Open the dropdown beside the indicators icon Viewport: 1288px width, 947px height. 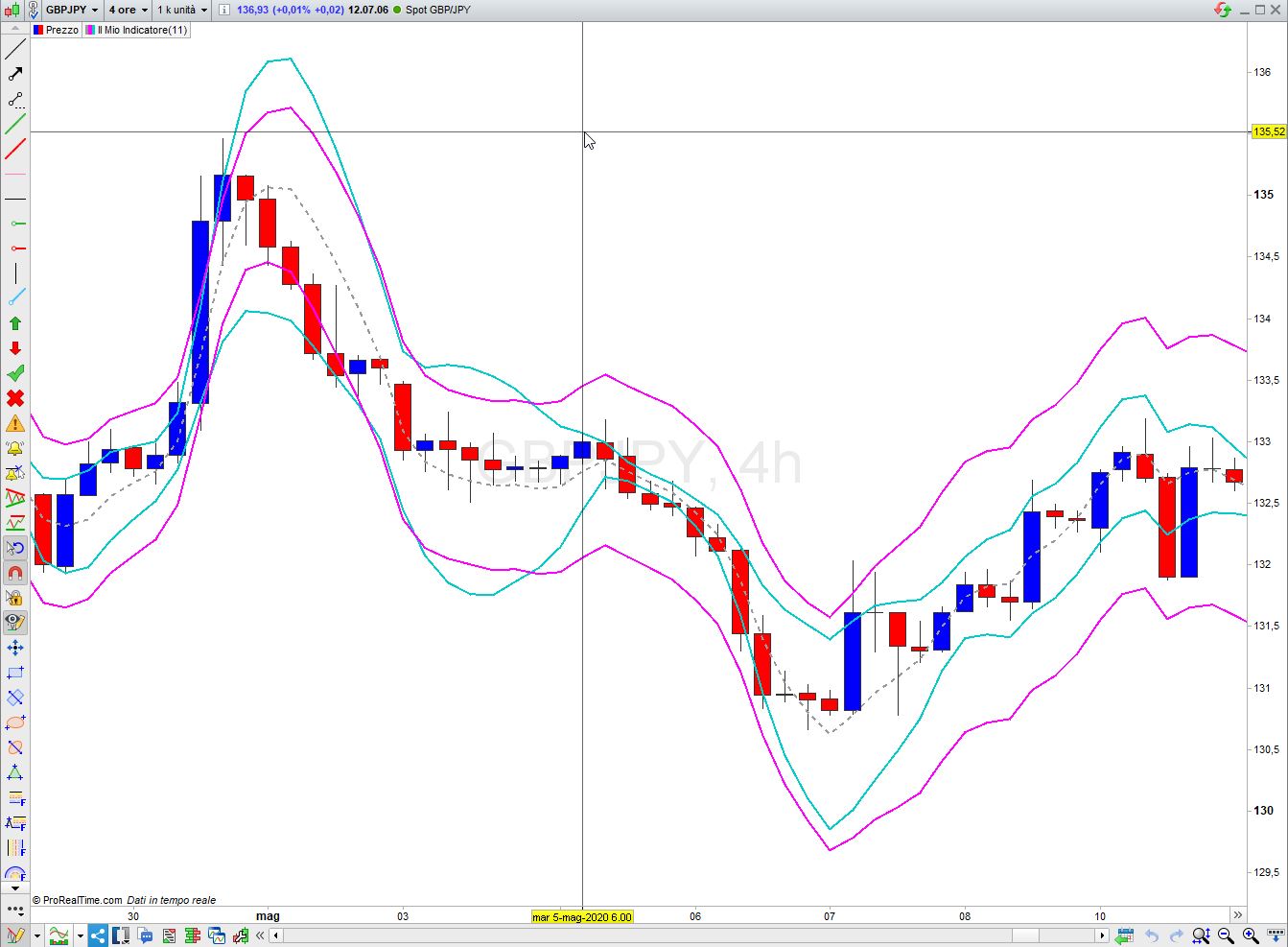(81, 935)
